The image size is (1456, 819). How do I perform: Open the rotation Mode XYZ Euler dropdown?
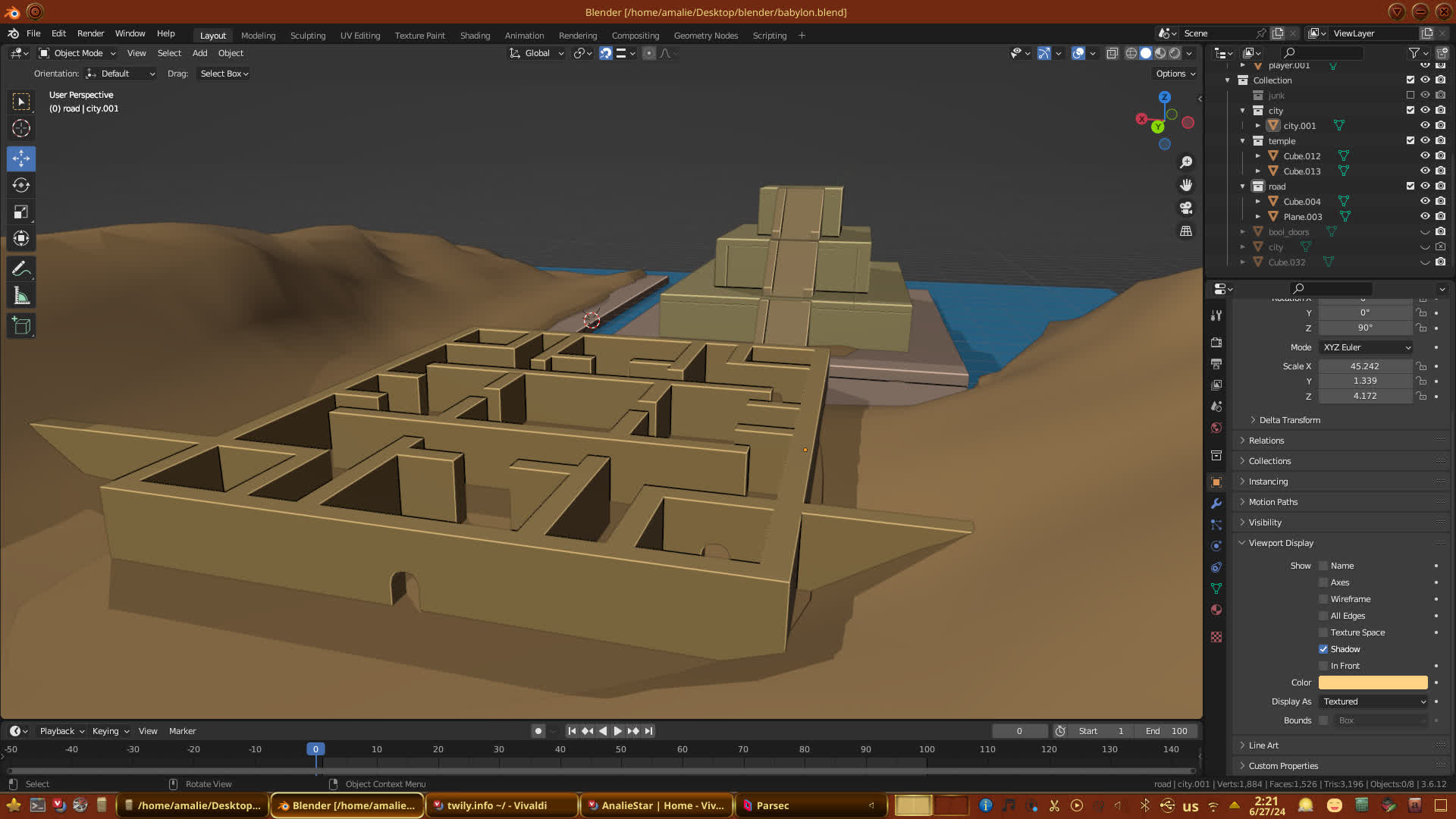pyautogui.click(x=1367, y=347)
